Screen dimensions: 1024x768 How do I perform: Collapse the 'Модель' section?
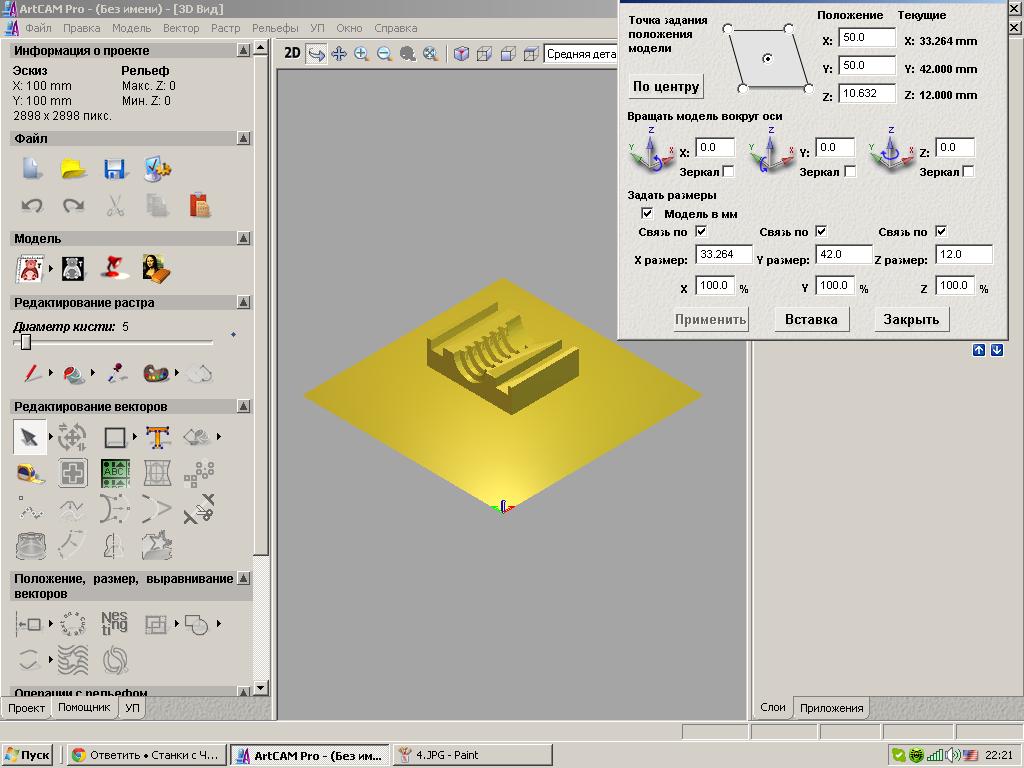point(244,238)
